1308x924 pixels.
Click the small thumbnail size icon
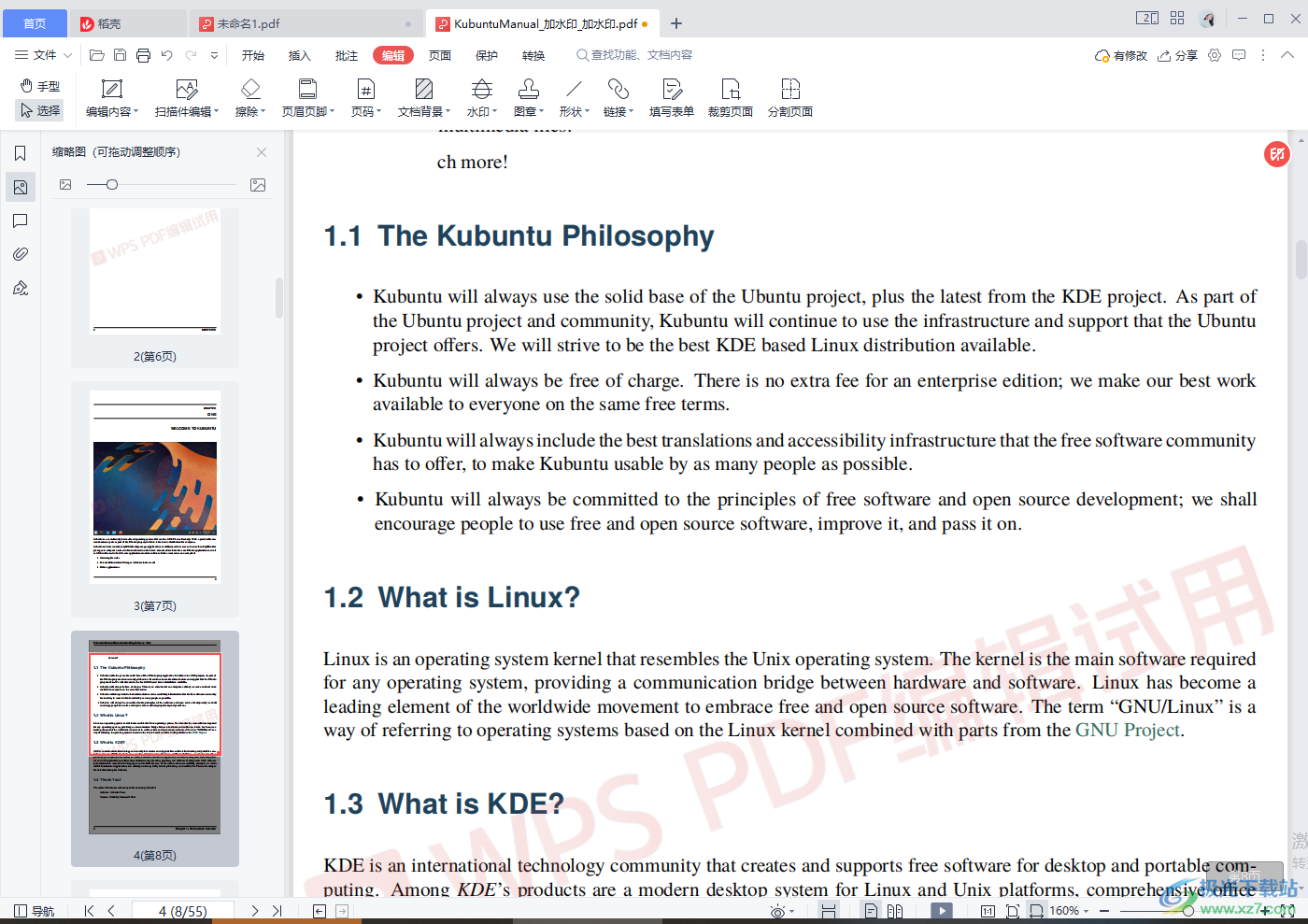point(65,185)
